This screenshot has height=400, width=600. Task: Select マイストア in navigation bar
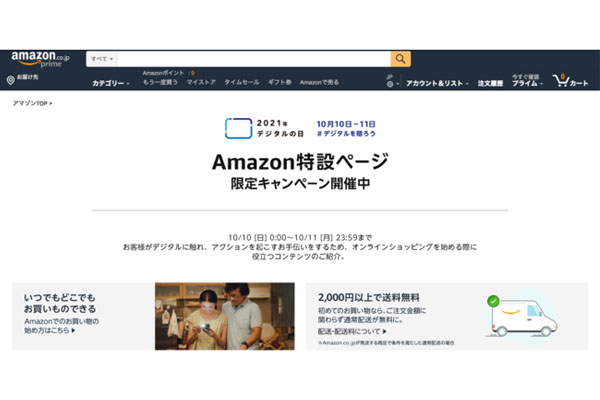point(201,82)
